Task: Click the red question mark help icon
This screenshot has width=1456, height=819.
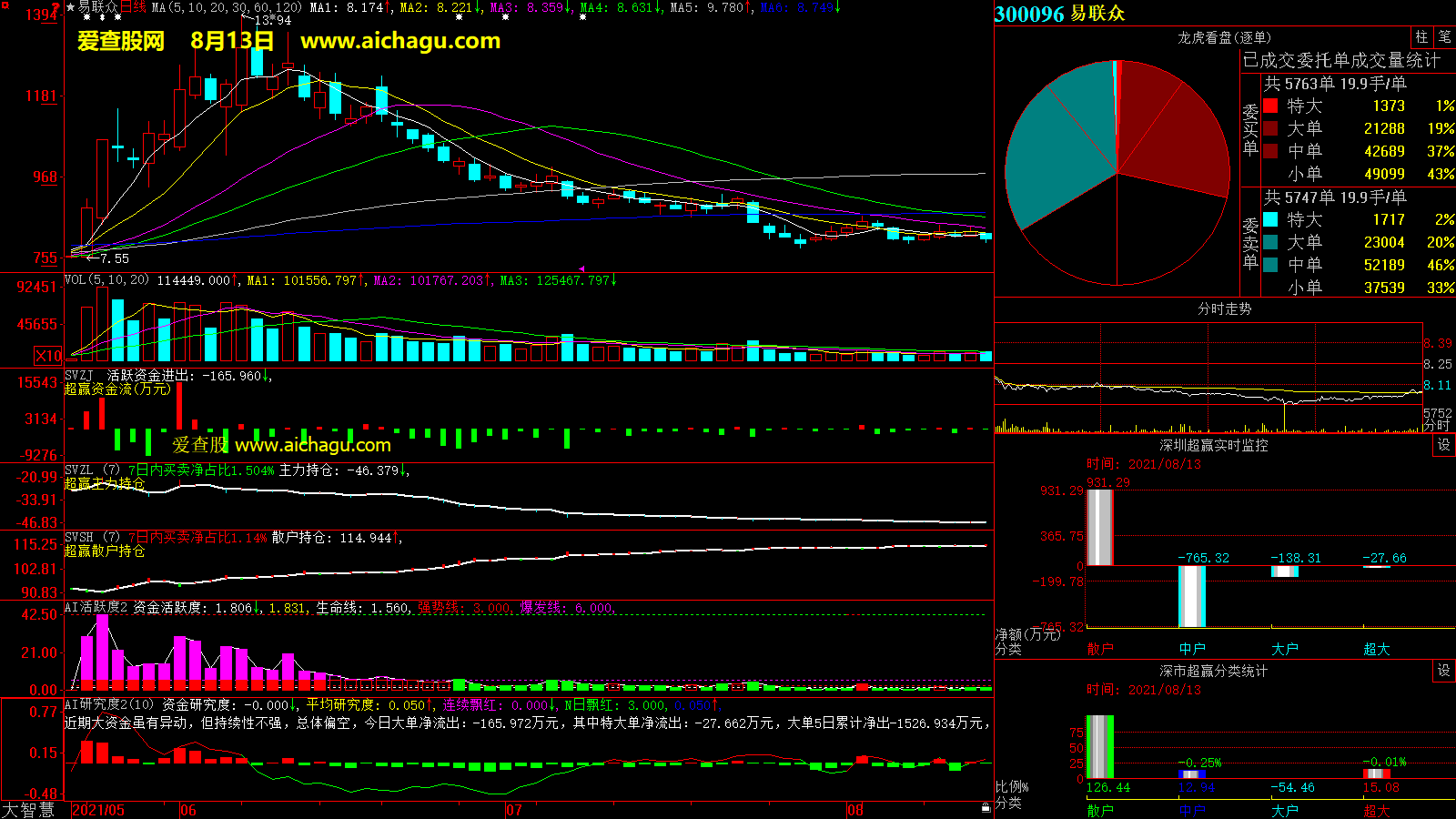Action: click(56, 7)
